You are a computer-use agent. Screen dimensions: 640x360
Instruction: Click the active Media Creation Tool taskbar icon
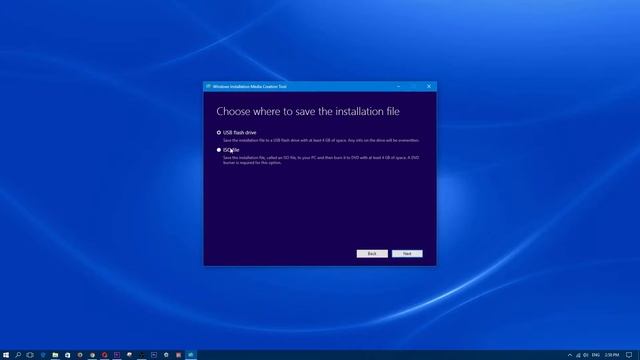tap(191, 355)
